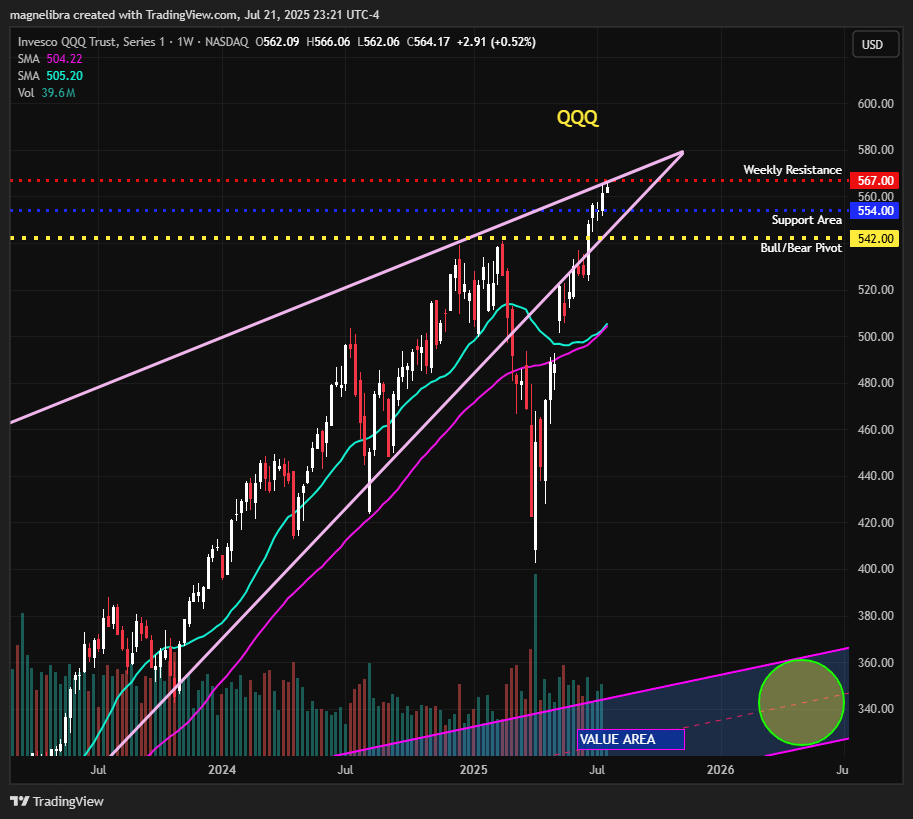Select the Support Area text label
The width and height of the screenshot is (913, 819).
click(x=806, y=220)
